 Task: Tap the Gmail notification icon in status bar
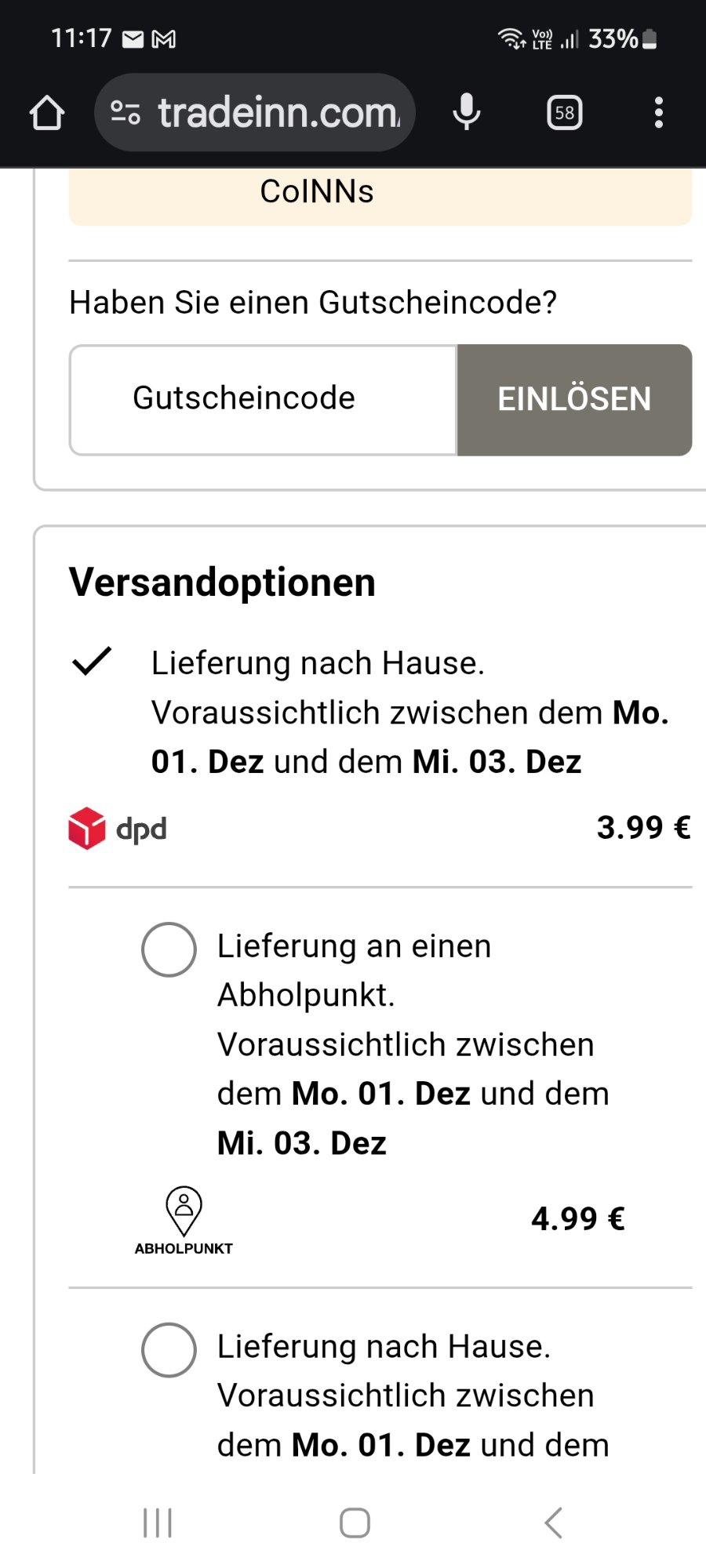pos(163,38)
